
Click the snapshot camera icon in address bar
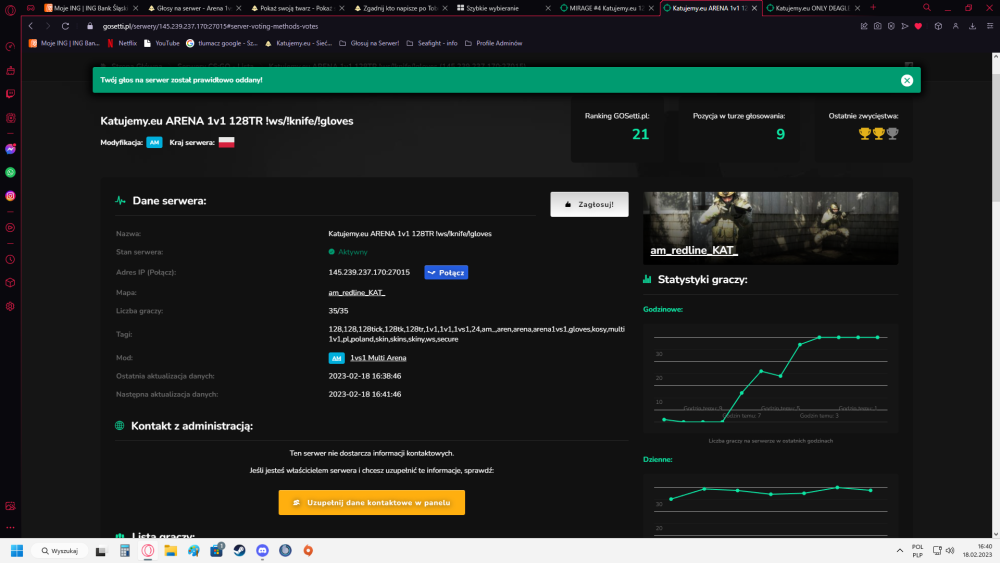878,26
